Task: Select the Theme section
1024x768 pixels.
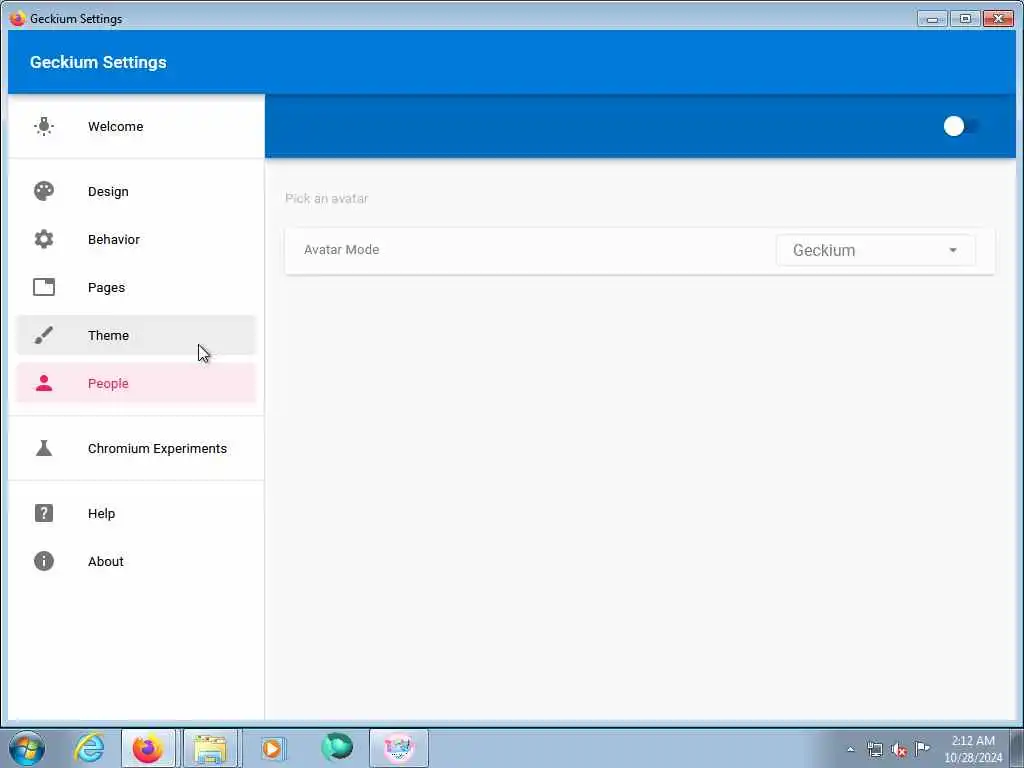Action: pyautogui.click(x=136, y=335)
